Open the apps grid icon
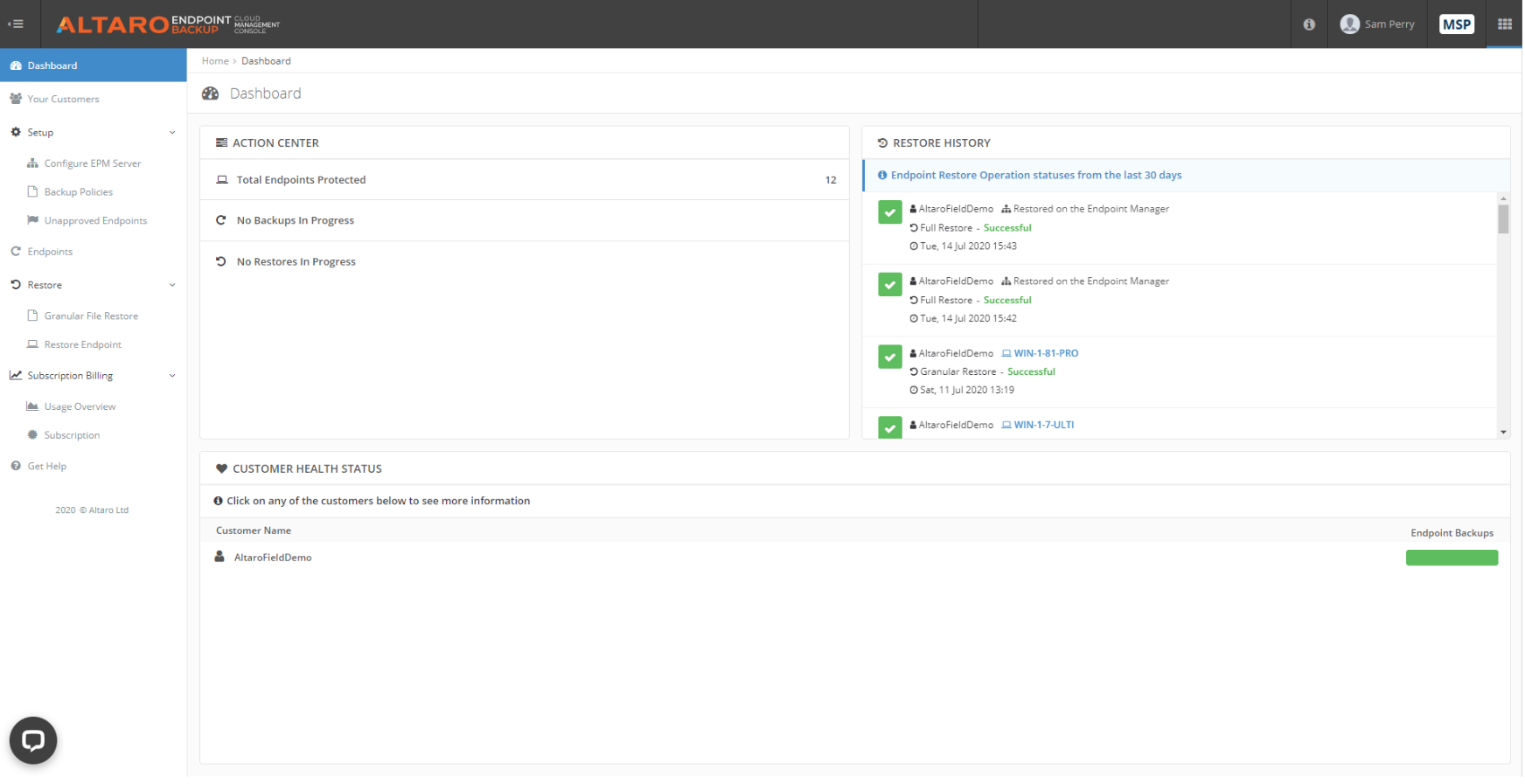 tap(1505, 24)
